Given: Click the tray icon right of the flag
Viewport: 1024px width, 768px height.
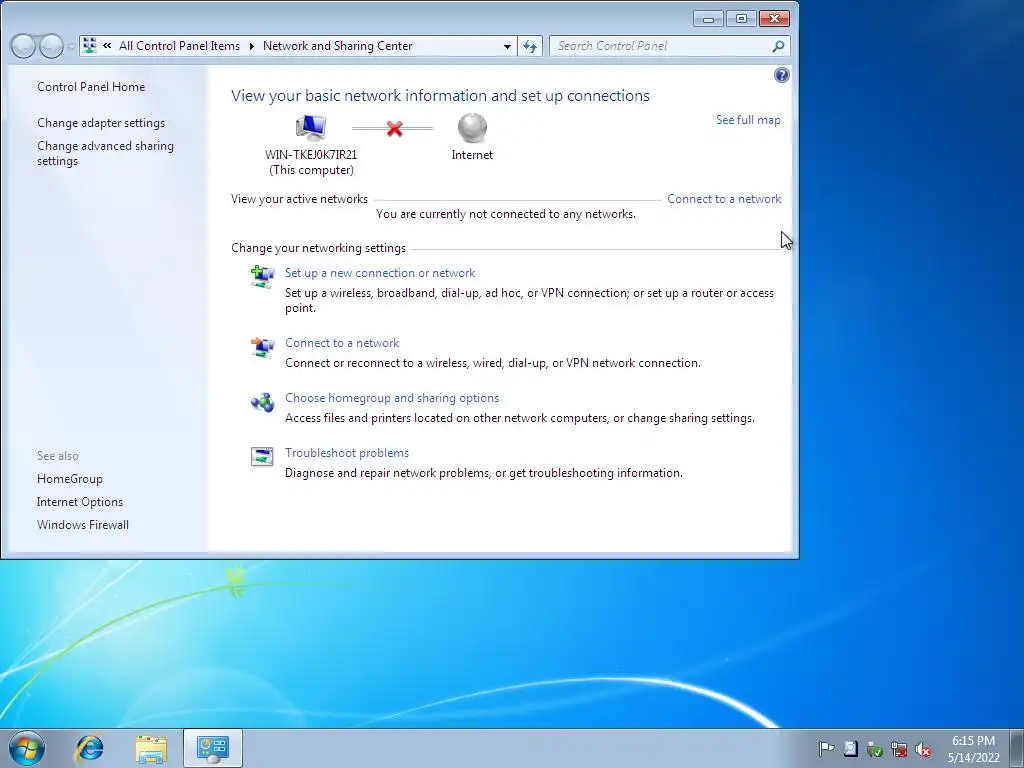Looking at the screenshot, I should [850, 748].
